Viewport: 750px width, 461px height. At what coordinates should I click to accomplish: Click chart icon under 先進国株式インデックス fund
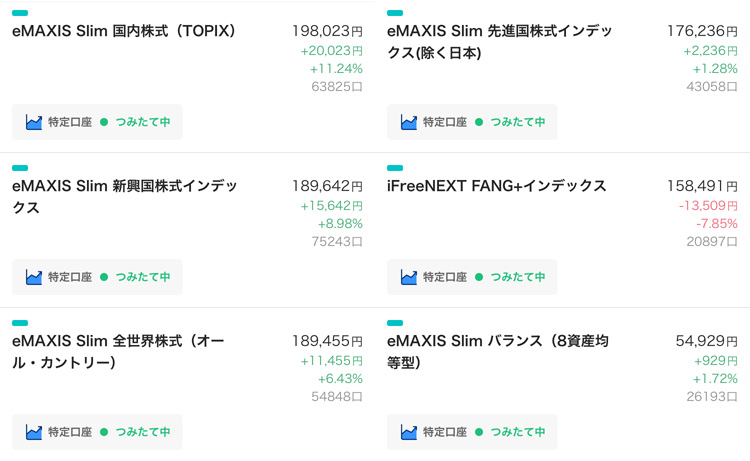coord(409,122)
